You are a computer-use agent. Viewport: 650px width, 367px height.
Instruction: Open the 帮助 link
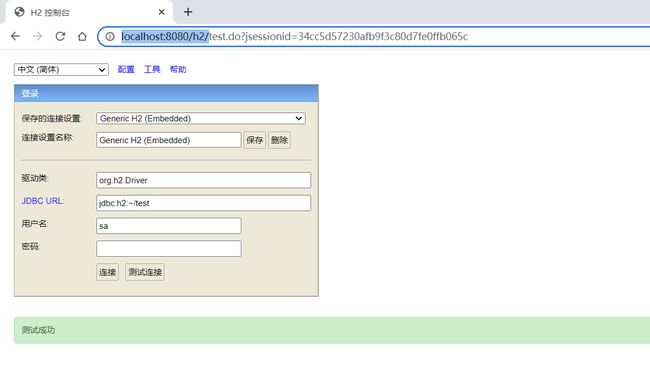pyautogui.click(x=178, y=69)
